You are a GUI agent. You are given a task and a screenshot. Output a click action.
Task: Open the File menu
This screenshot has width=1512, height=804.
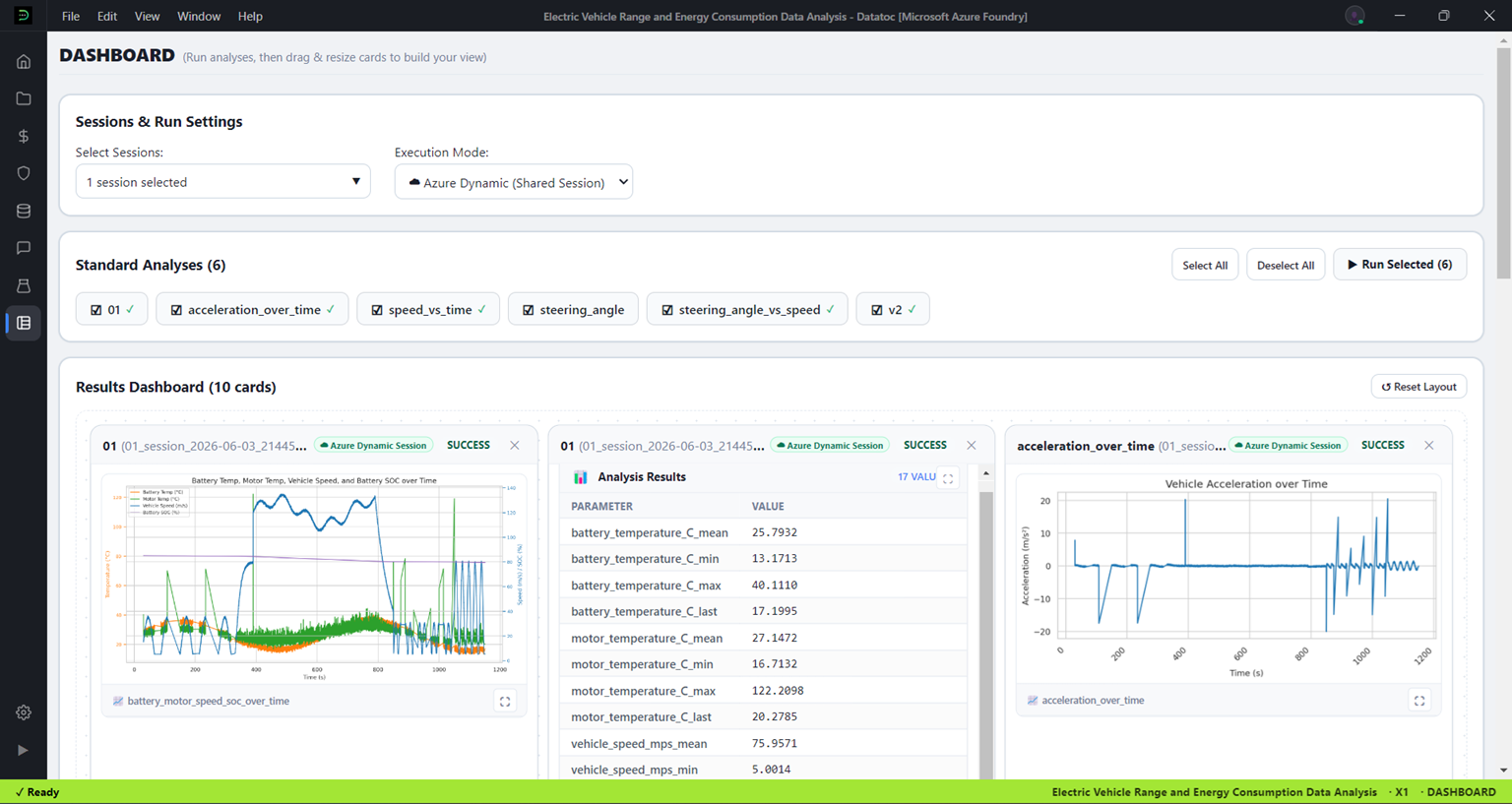pos(71,16)
